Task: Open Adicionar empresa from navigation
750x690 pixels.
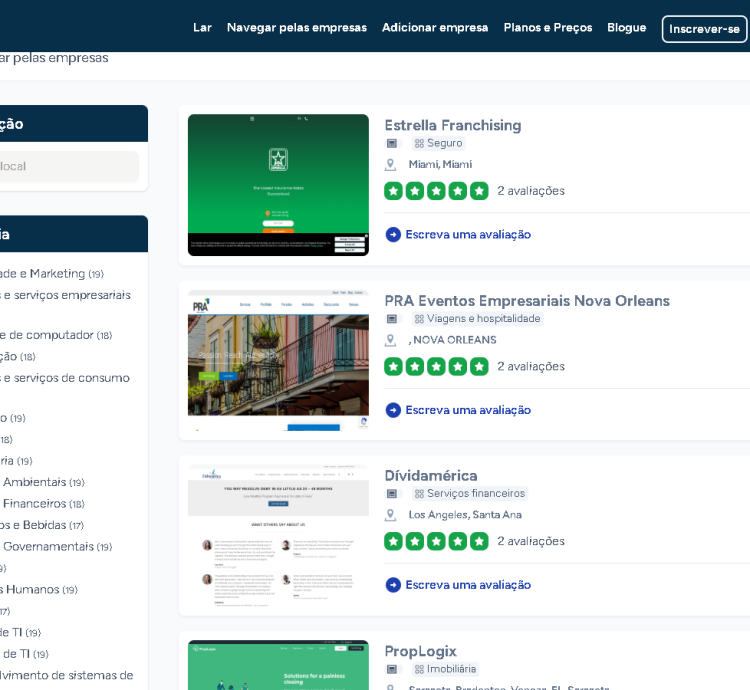Action: 435,28
